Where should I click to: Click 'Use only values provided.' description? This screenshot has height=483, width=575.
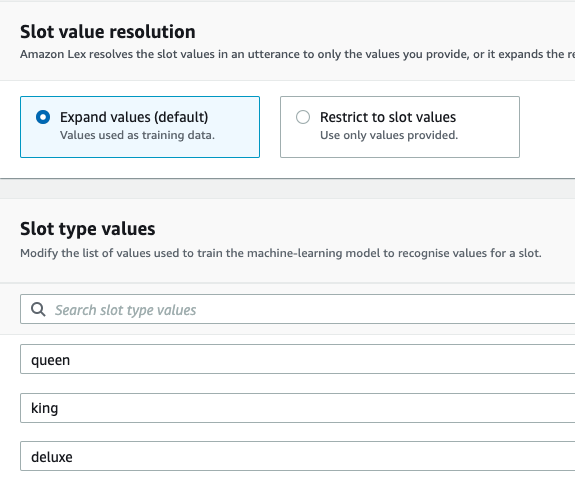389,135
